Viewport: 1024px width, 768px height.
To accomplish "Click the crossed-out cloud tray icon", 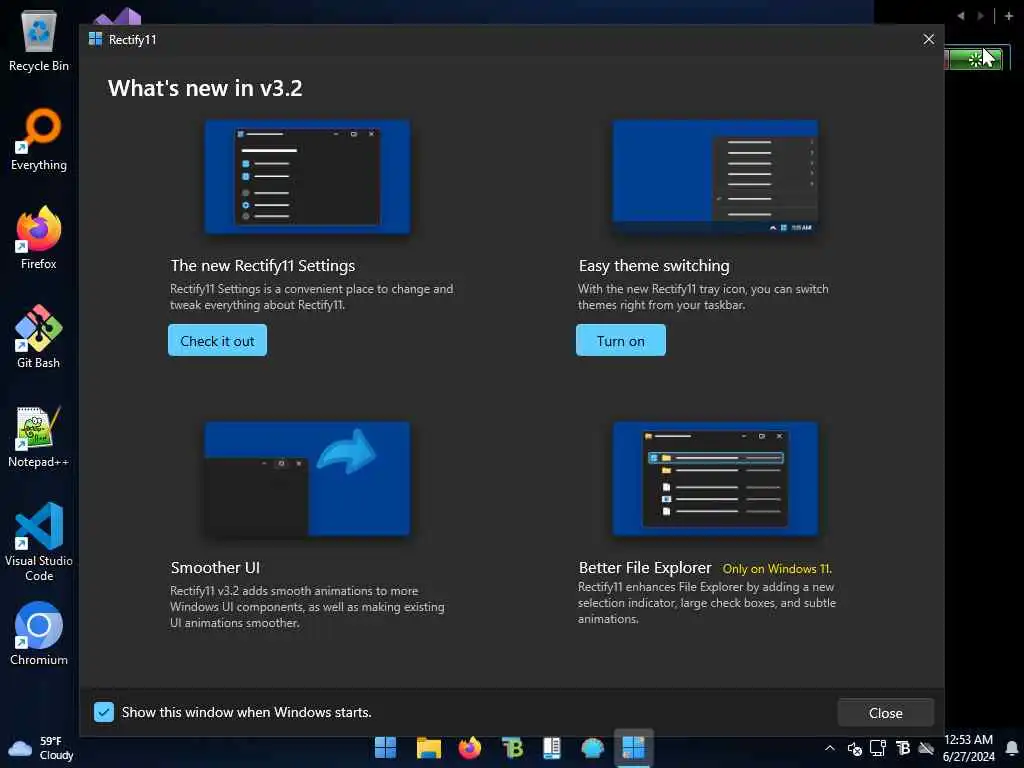I will [x=926, y=748].
